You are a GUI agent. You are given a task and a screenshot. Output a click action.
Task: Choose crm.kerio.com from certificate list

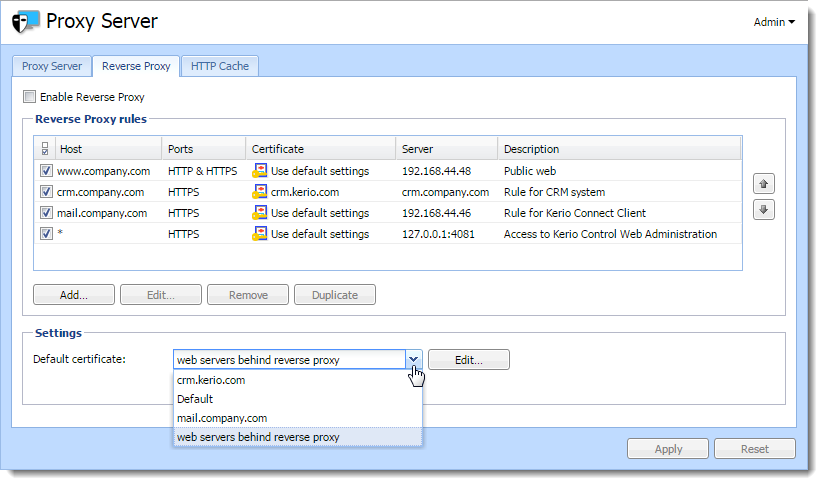click(298, 380)
